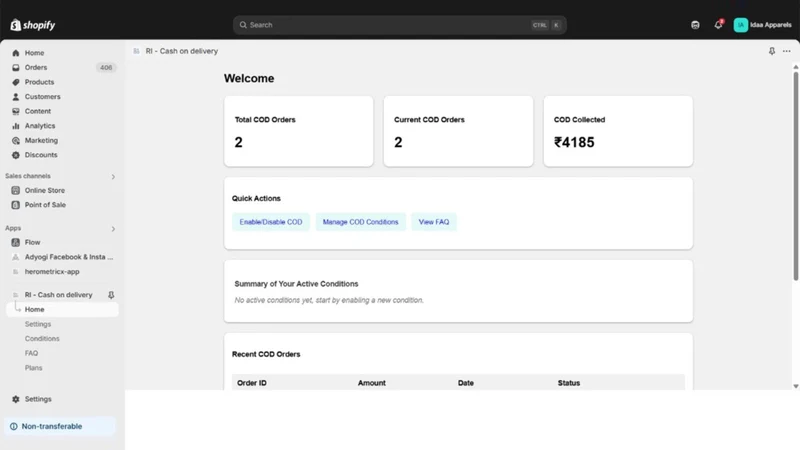Open the FAQ sub-item in the sidebar

(32, 353)
